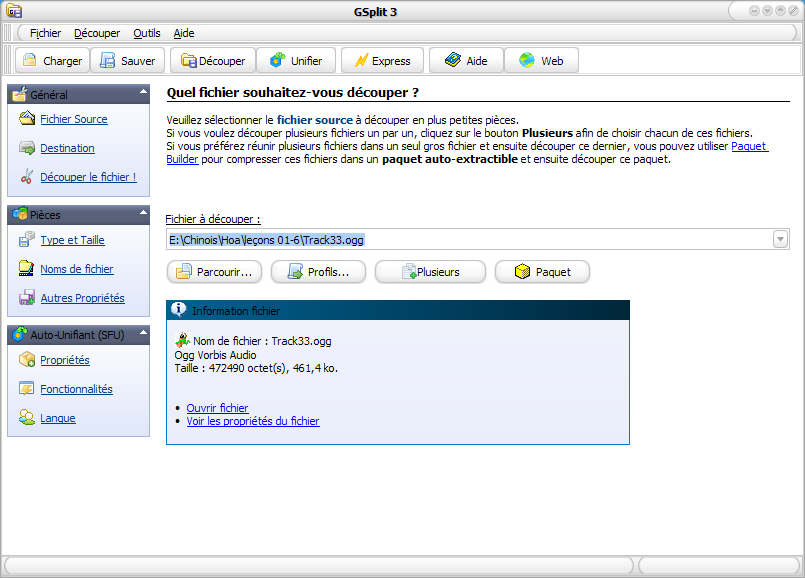Open Aide from the toolbar
This screenshot has width=805, height=578.
pyautogui.click(x=467, y=61)
